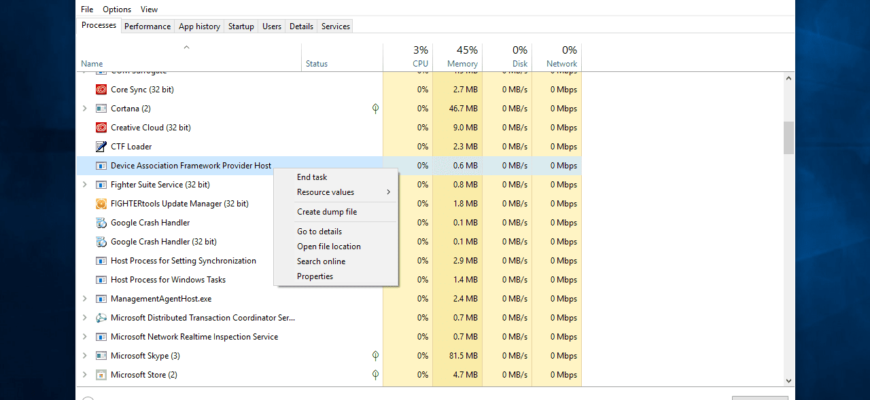Image resolution: width=870 pixels, height=400 pixels.
Task: Sort by the Network column header
Action: (x=557, y=57)
